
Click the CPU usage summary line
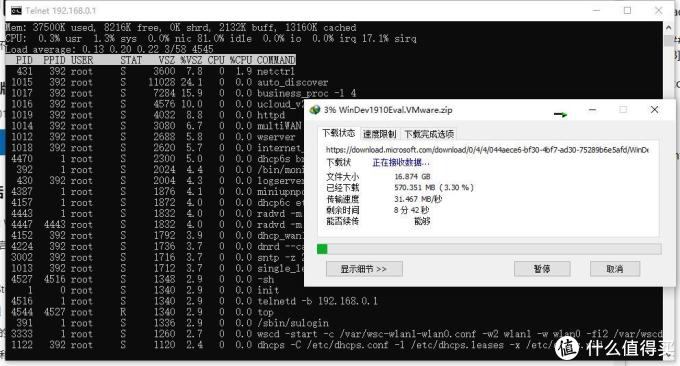pyautogui.click(x=211, y=39)
